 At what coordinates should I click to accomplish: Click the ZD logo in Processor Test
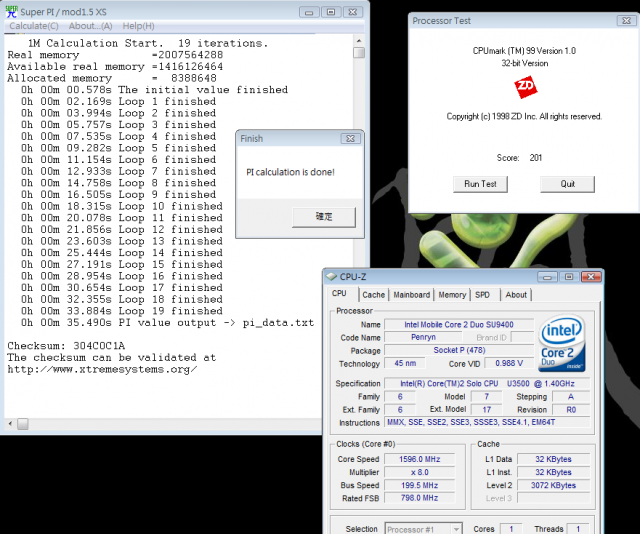coord(525,87)
